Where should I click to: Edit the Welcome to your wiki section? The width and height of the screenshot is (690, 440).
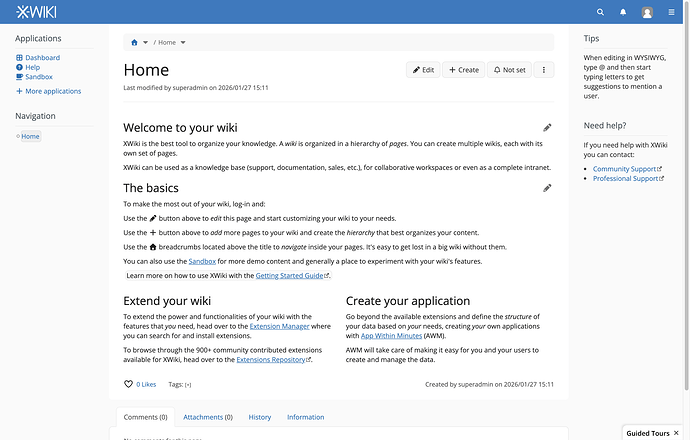[x=547, y=128]
